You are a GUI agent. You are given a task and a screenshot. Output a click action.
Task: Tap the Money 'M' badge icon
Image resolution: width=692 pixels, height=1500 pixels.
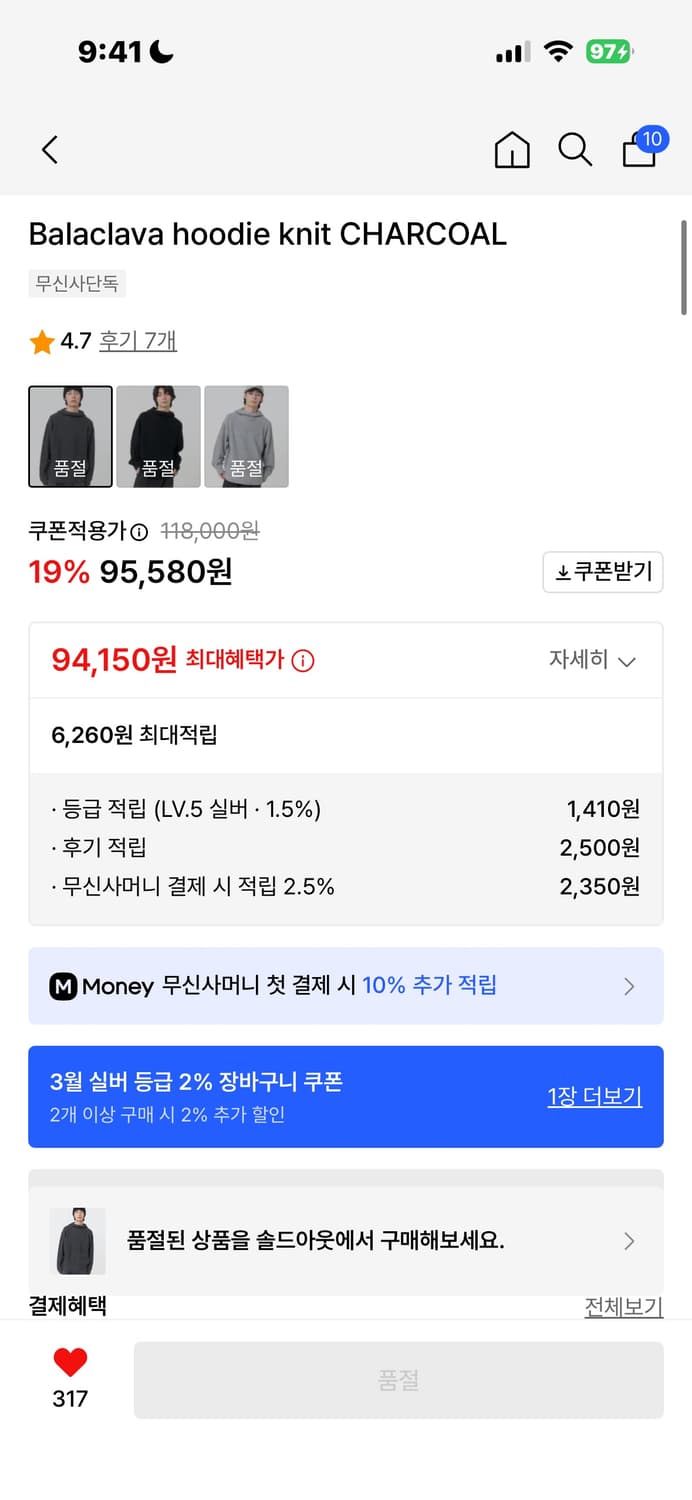point(64,987)
